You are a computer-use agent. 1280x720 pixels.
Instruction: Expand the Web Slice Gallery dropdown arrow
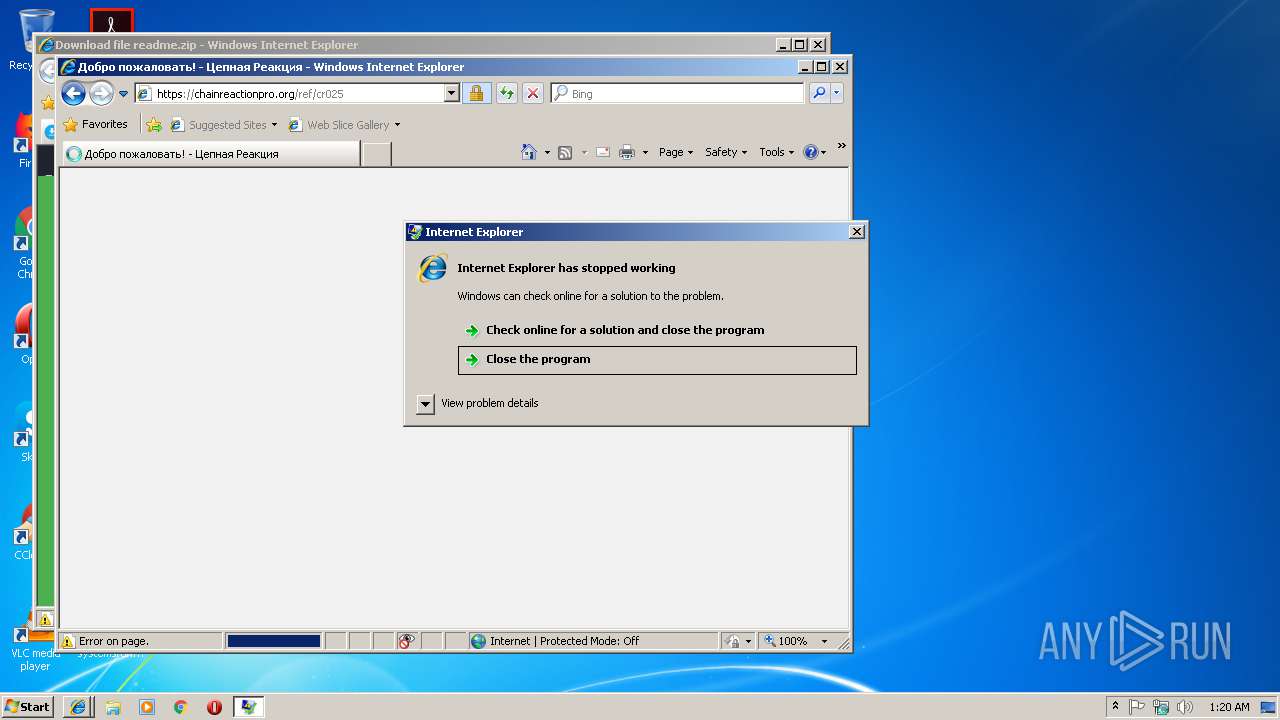pyautogui.click(x=397, y=125)
